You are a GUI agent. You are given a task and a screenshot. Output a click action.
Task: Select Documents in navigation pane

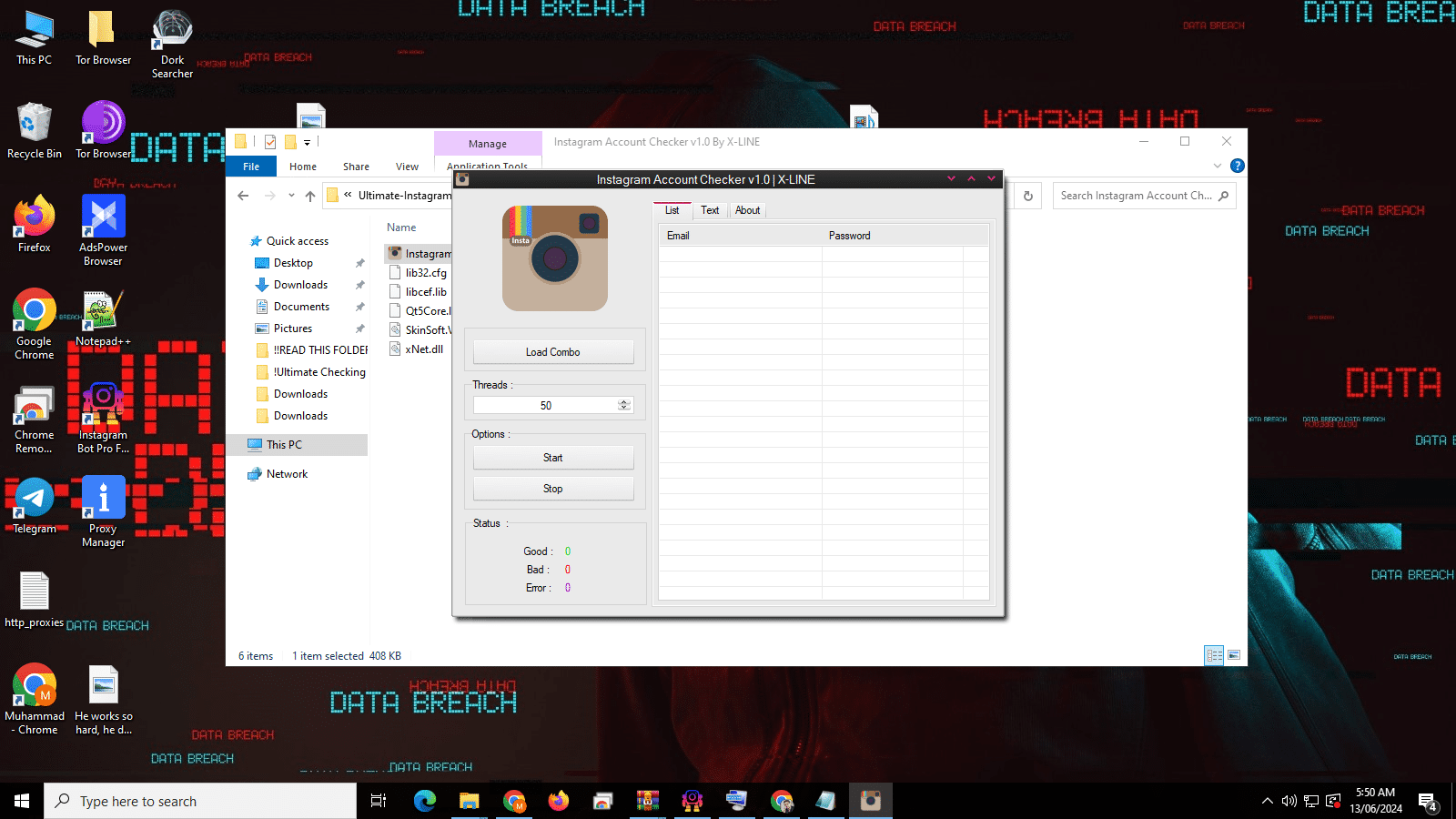301,307
